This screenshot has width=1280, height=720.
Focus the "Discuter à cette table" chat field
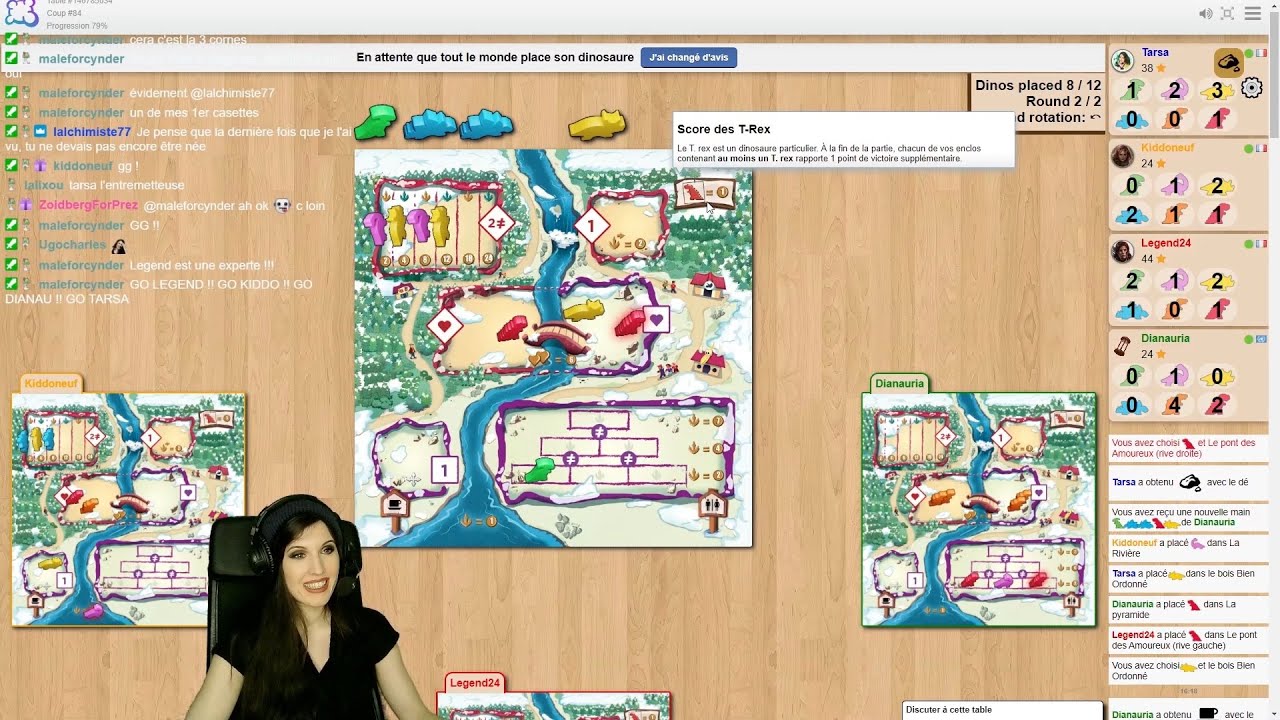[1002, 710]
